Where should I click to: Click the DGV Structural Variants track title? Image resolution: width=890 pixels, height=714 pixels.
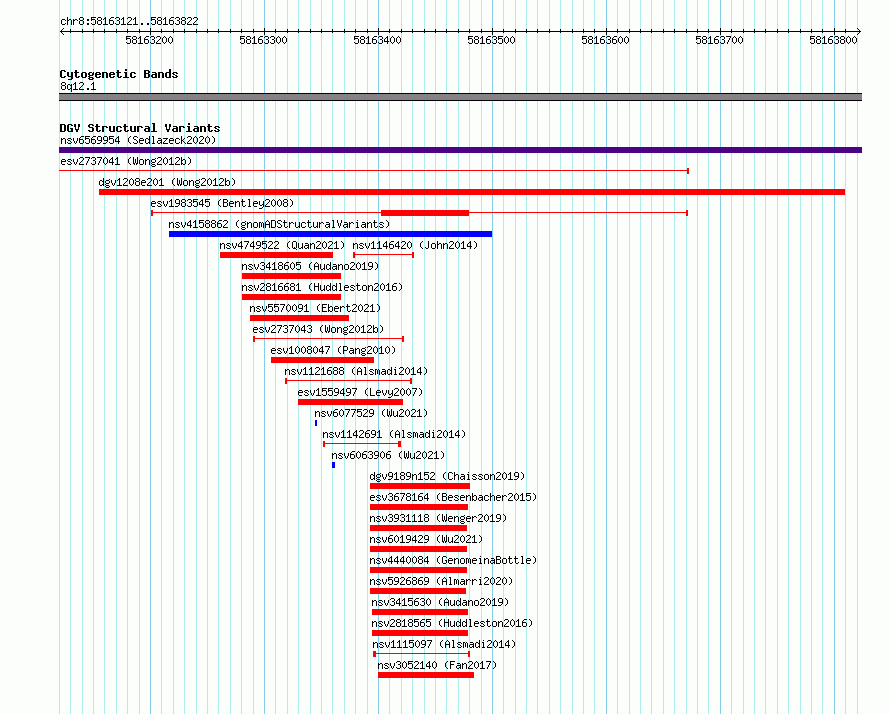140,128
